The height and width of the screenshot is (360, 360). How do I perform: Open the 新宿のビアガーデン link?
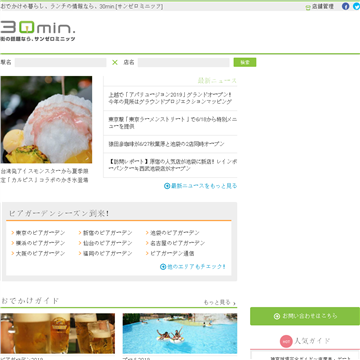pos(108,233)
